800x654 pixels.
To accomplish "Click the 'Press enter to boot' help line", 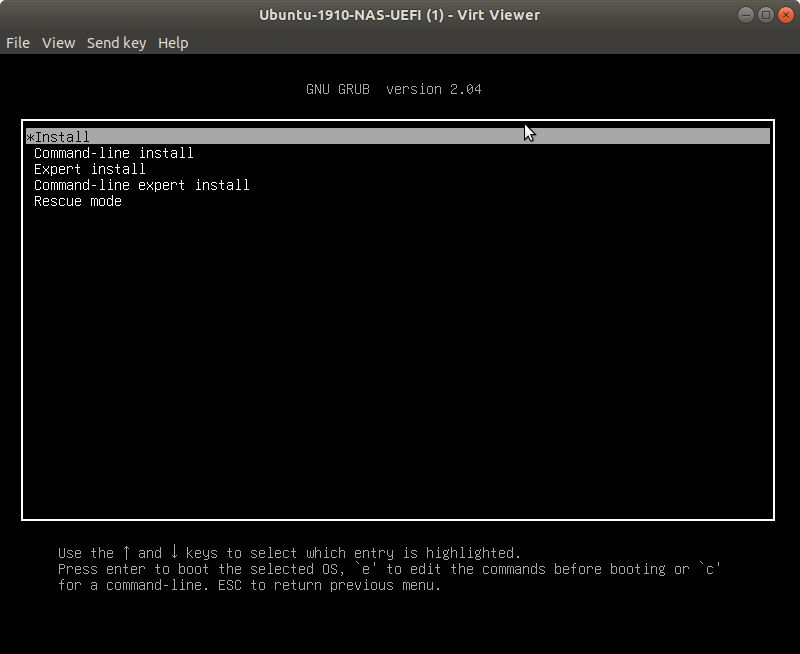I will point(389,569).
